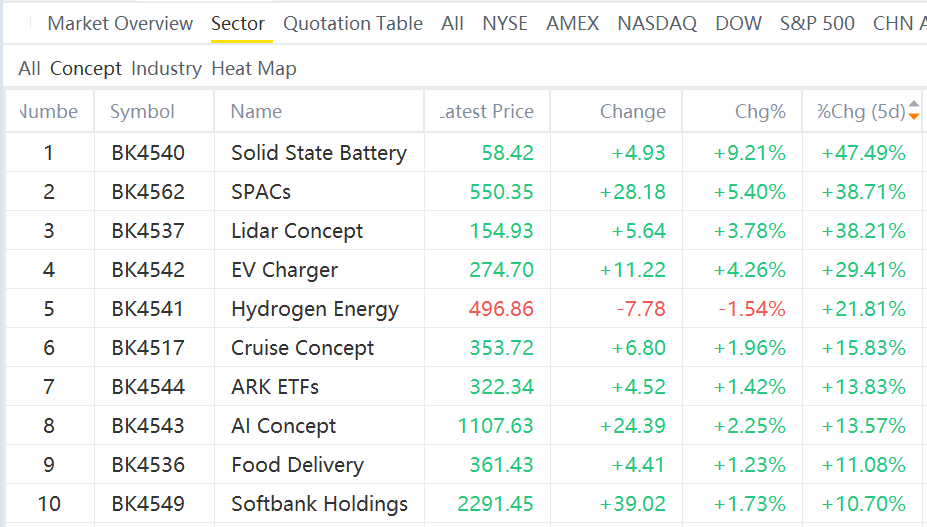The height and width of the screenshot is (527, 927).
Task: Open the Solid State Battery sector
Action: tap(318, 153)
